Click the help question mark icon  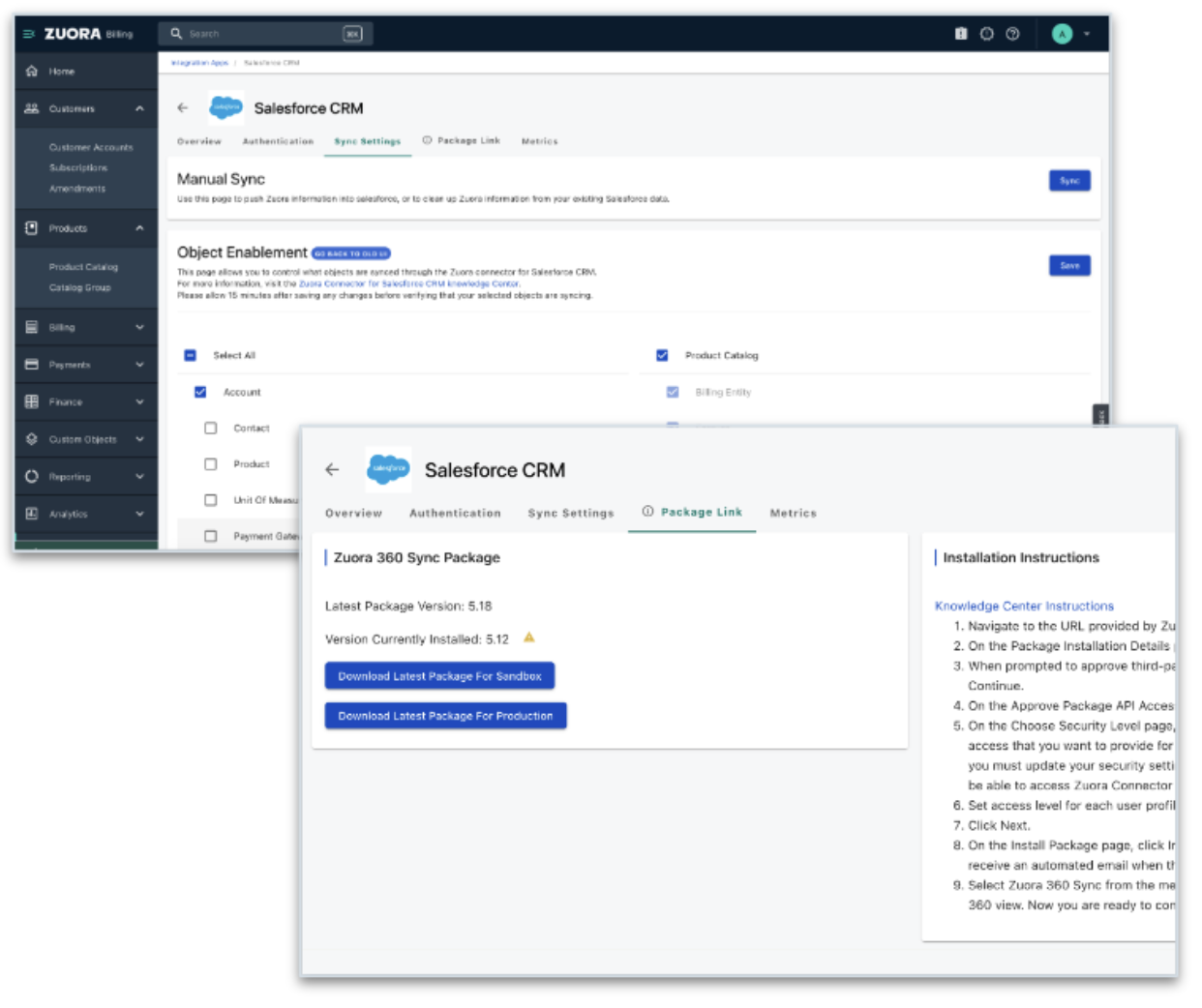(x=1012, y=33)
